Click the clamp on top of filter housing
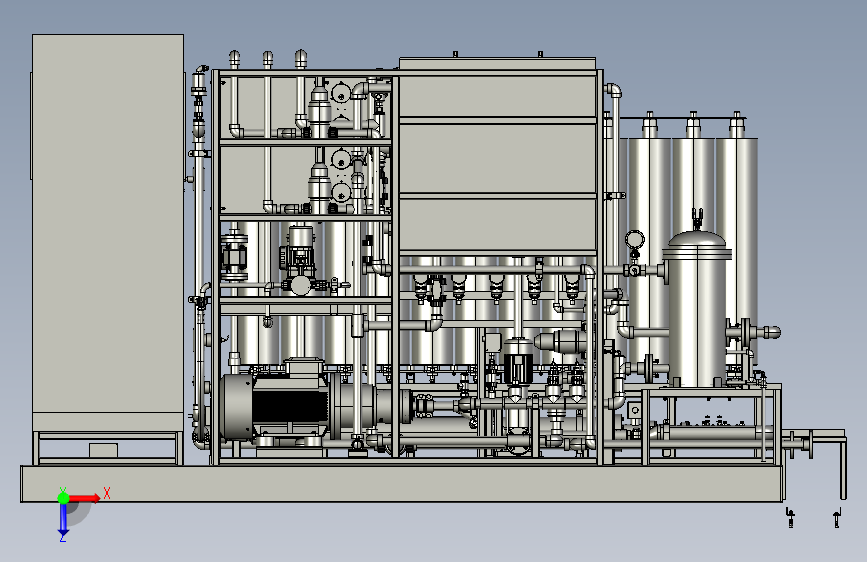 tap(697, 219)
